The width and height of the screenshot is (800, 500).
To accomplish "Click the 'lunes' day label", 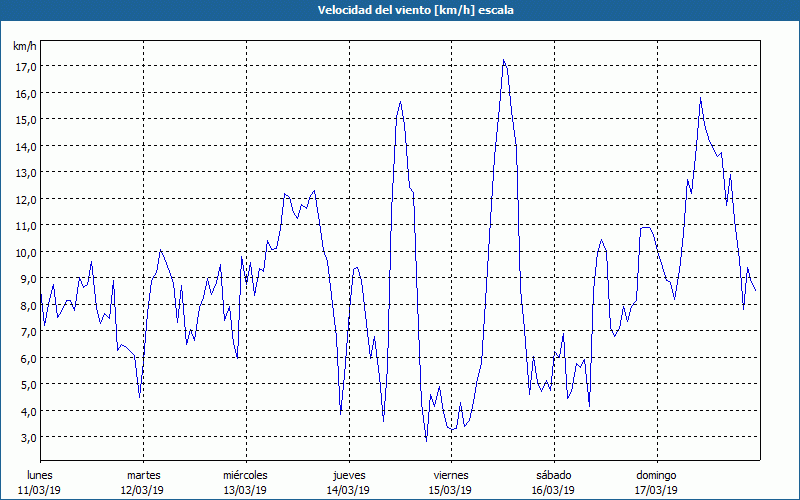I will (x=40, y=475).
